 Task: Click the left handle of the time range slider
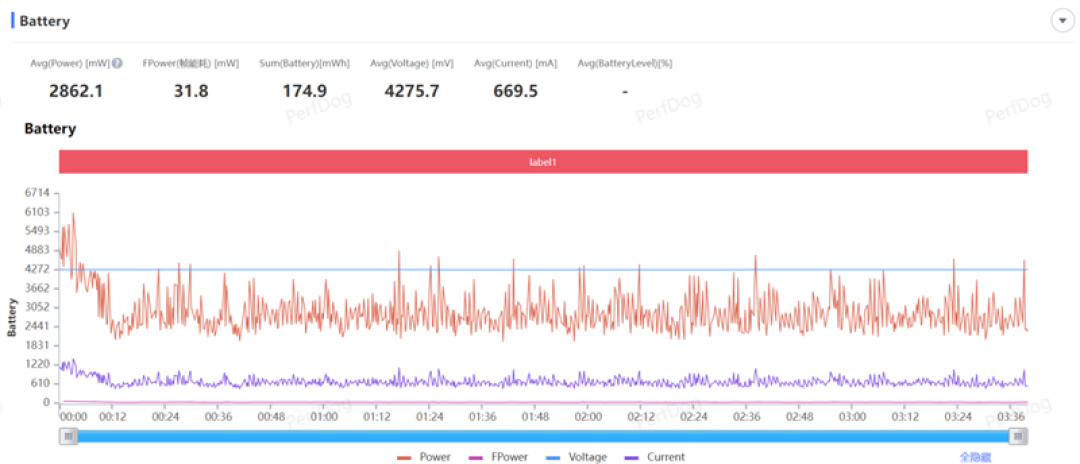(x=68, y=436)
